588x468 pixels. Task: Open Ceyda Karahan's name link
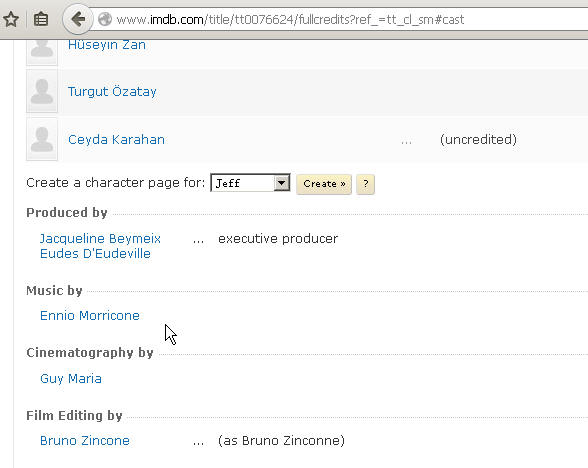pos(116,140)
